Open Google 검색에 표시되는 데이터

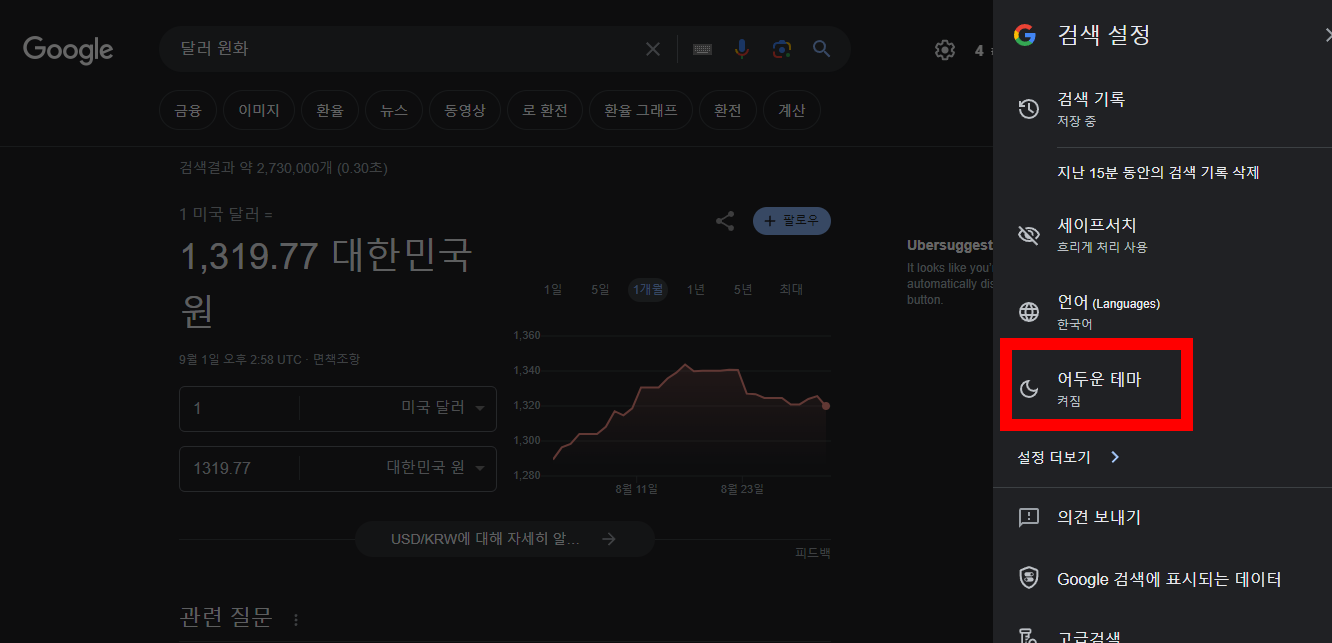(1162, 578)
